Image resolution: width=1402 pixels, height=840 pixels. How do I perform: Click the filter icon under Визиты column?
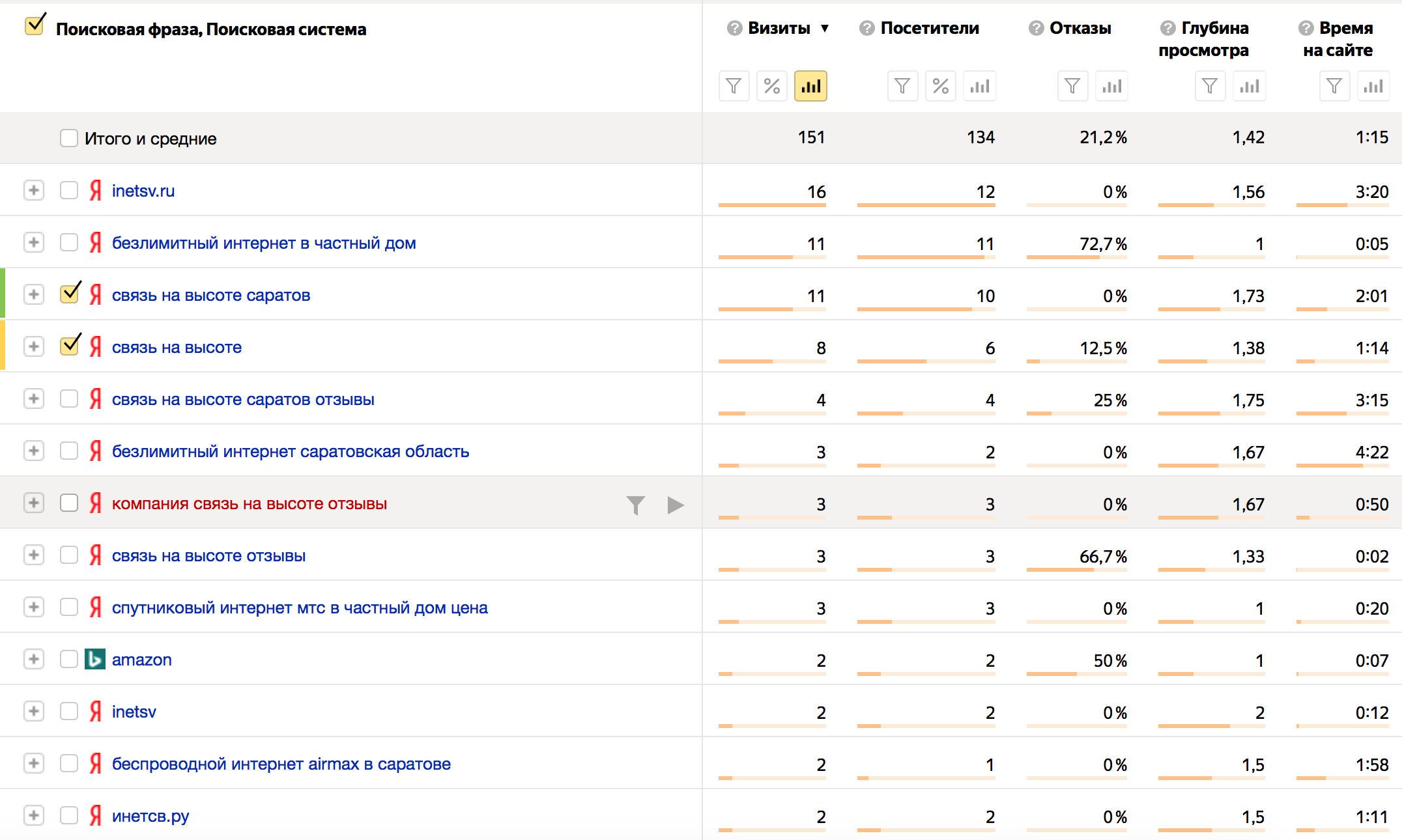click(x=734, y=86)
